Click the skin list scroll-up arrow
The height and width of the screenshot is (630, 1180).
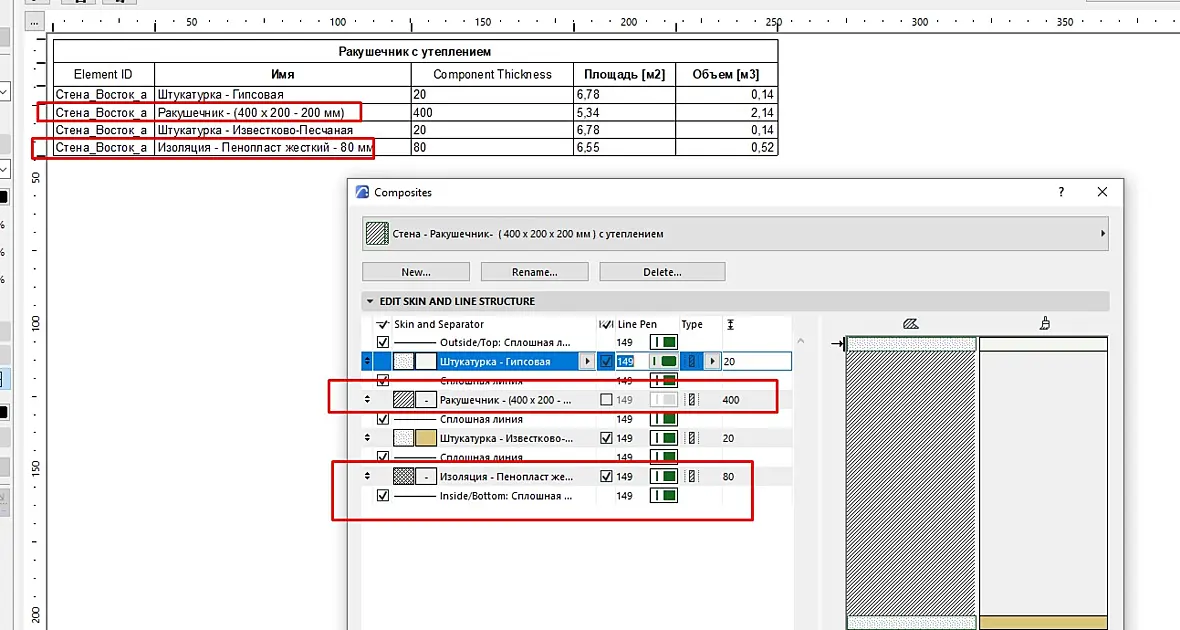click(801, 342)
